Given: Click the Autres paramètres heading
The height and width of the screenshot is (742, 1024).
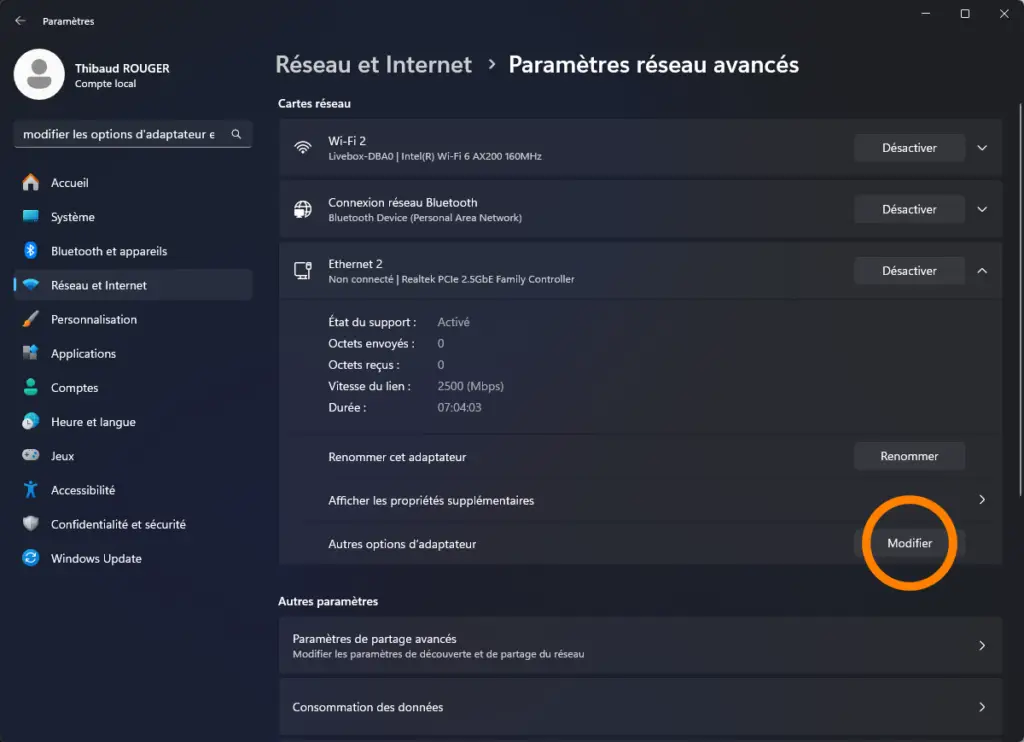Looking at the screenshot, I should pyautogui.click(x=328, y=601).
